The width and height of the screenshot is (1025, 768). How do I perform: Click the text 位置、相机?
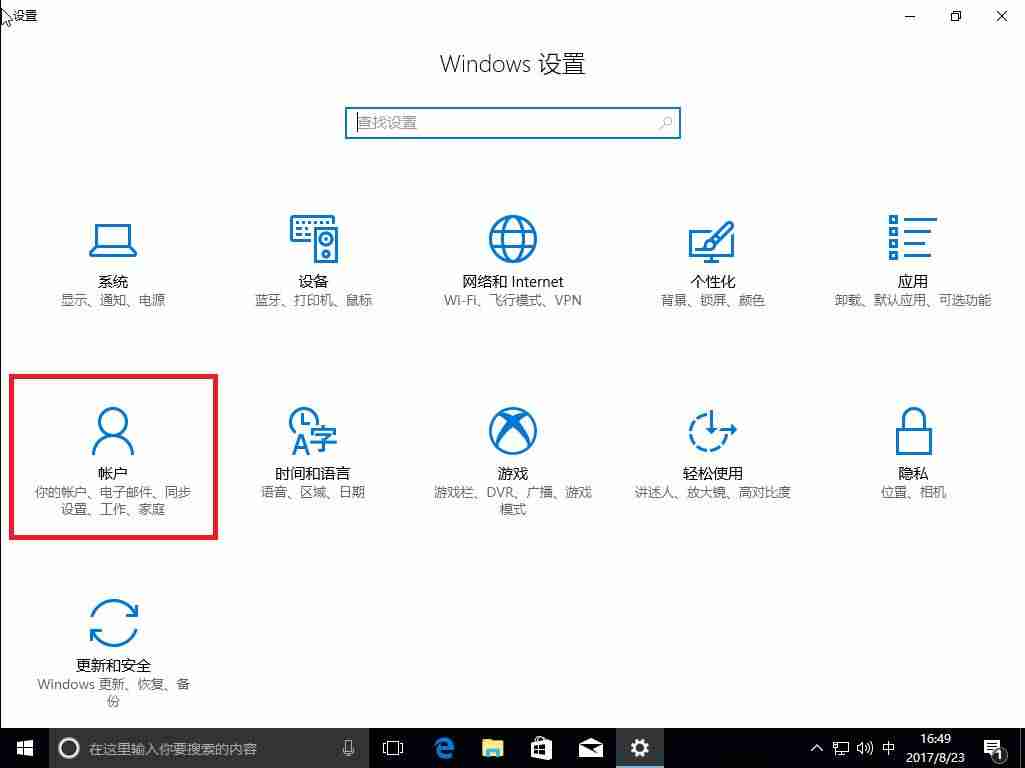(913, 492)
